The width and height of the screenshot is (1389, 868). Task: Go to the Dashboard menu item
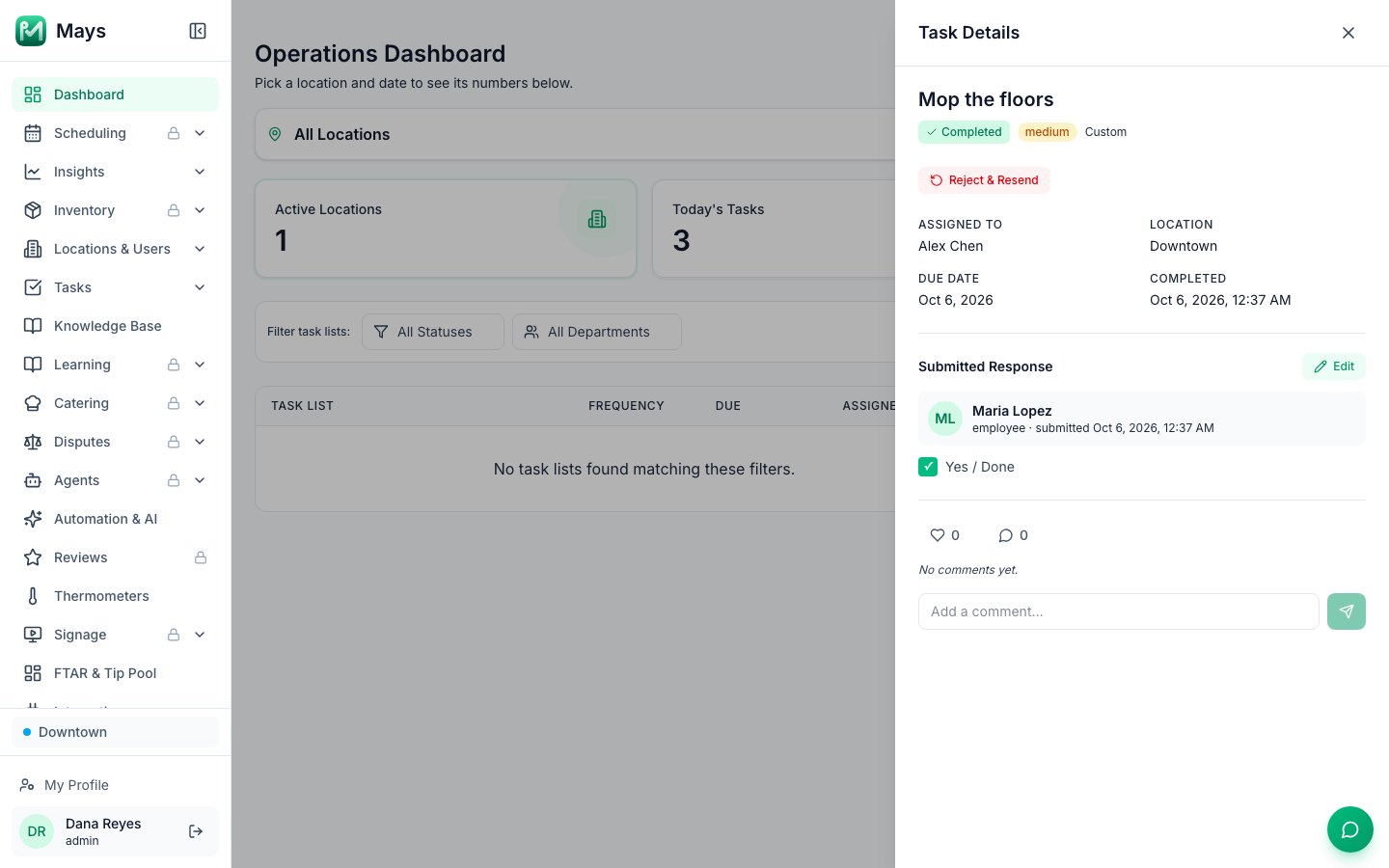click(116, 95)
